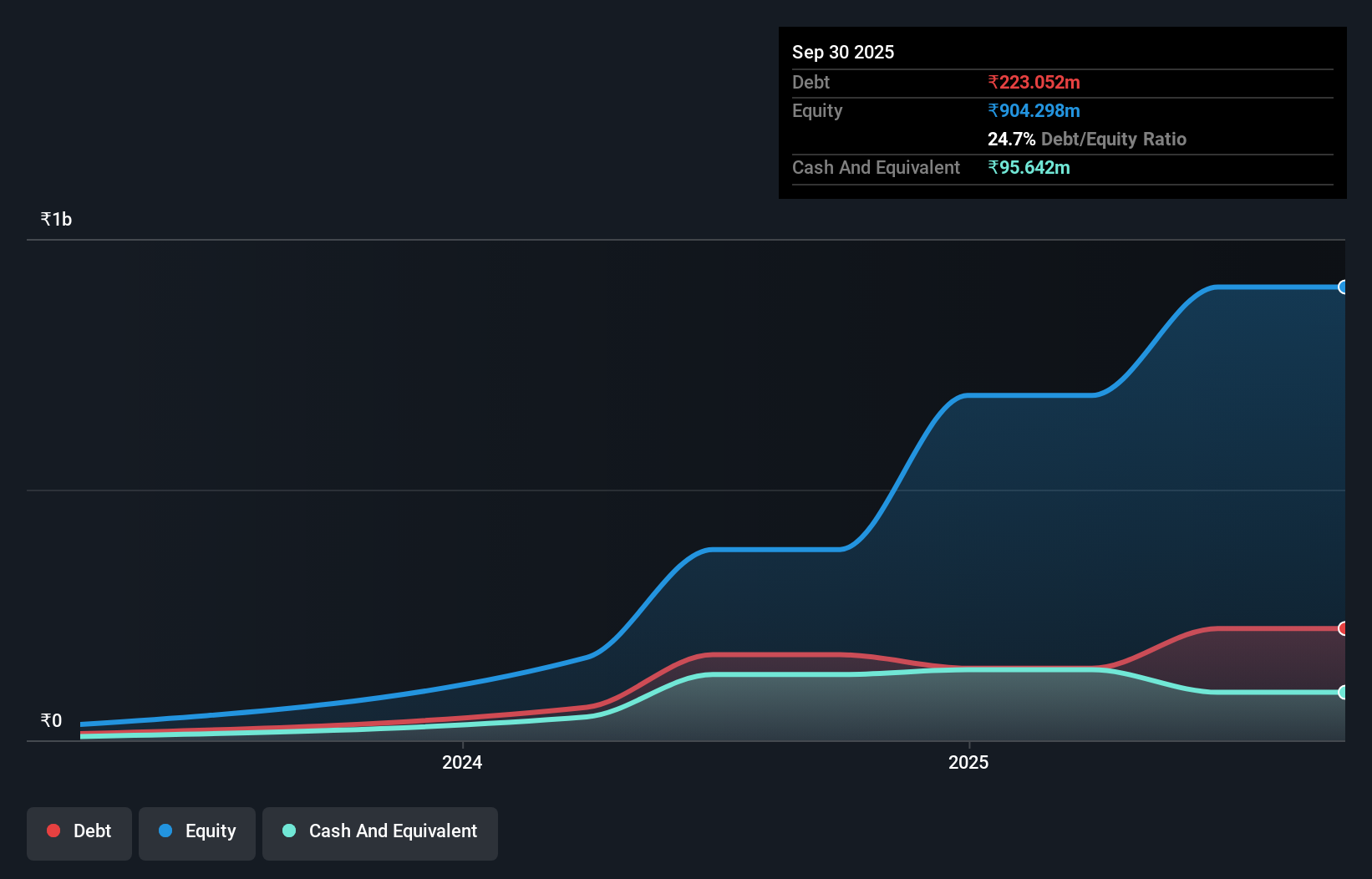Select the Cash endpoint marker on the chart
This screenshot has height=879, width=1372.
click(1344, 692)
